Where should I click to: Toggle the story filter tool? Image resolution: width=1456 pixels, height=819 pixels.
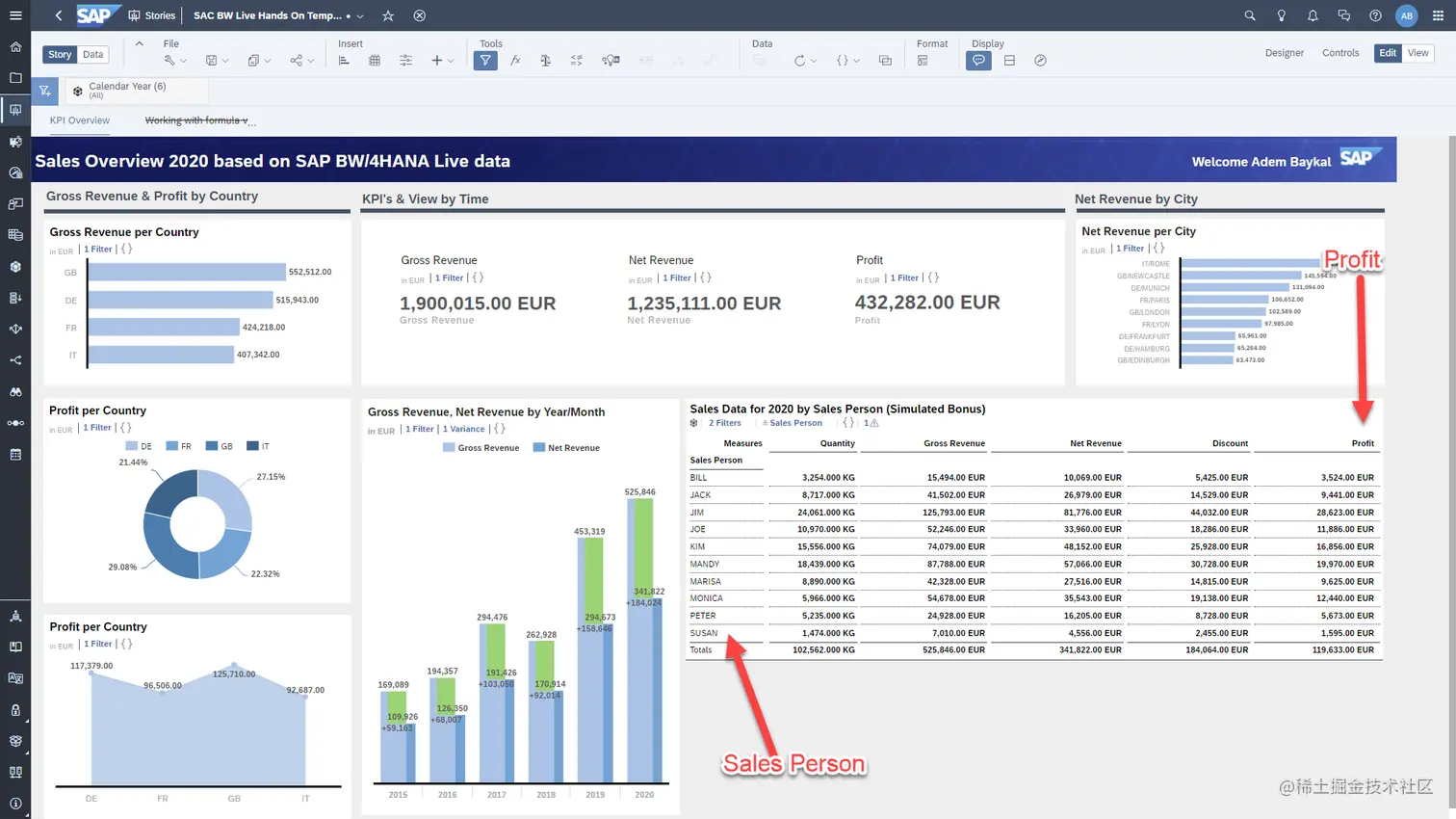tap(485, 60)
